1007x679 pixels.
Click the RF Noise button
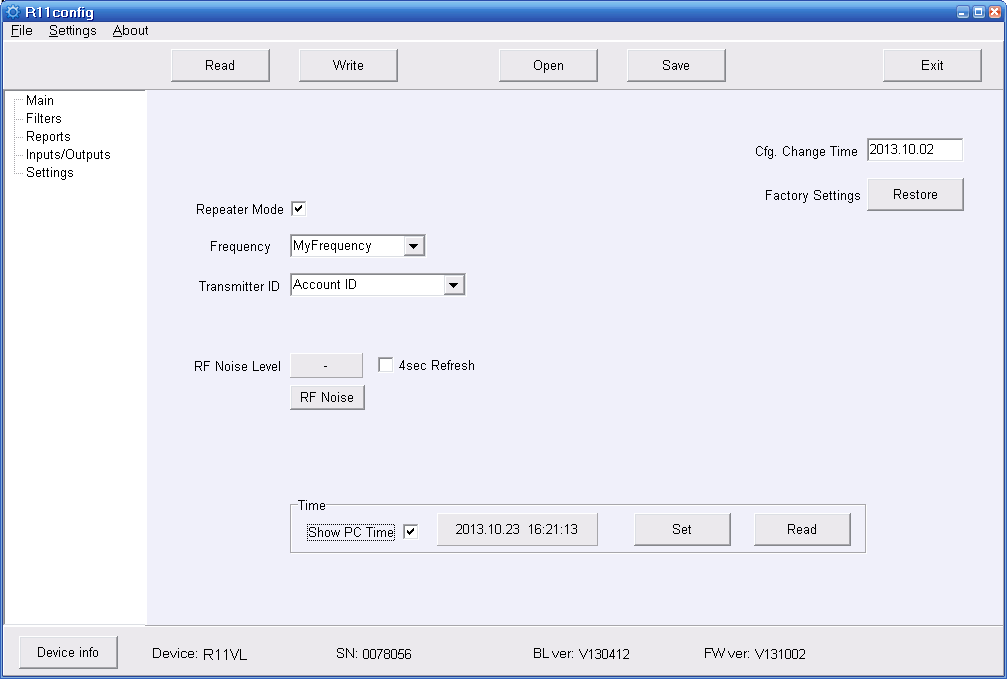pyautogui.click(x=327, y=397)
